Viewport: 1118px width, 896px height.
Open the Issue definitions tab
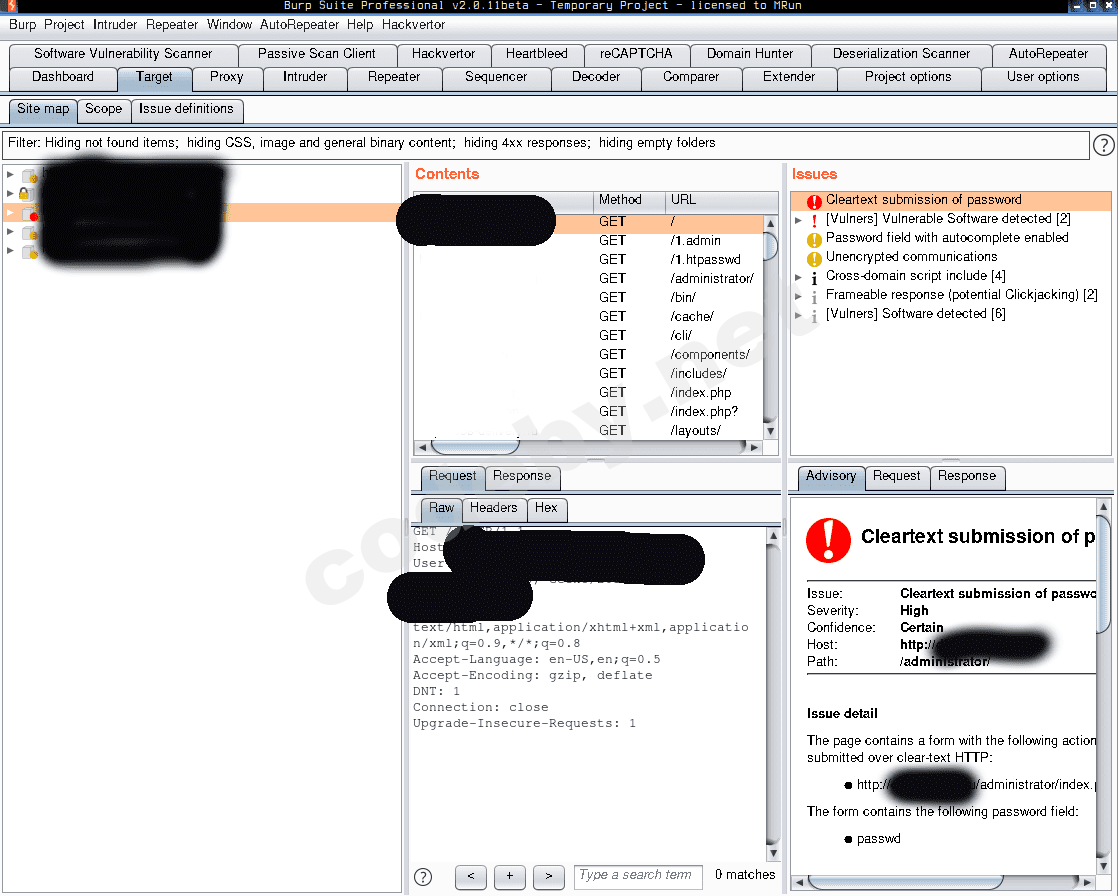186,109
